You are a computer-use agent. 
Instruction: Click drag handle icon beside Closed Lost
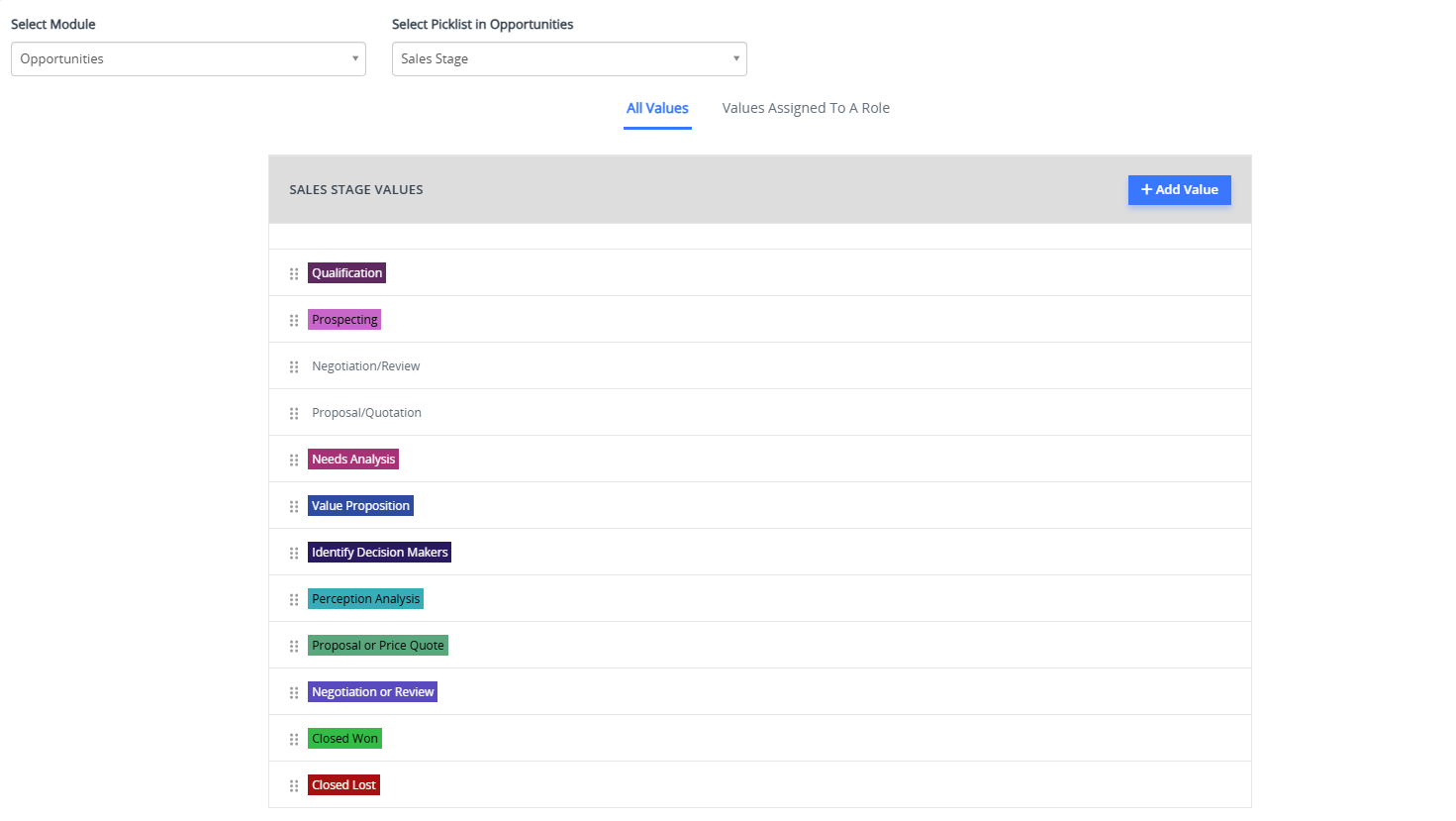tap(294, 785)
